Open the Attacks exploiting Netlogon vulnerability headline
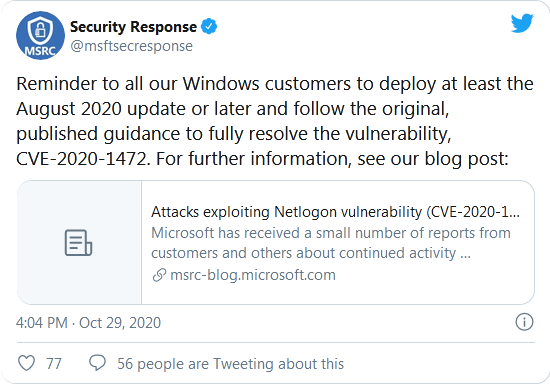Screen dimensions: 550x384 click(335, 212)
